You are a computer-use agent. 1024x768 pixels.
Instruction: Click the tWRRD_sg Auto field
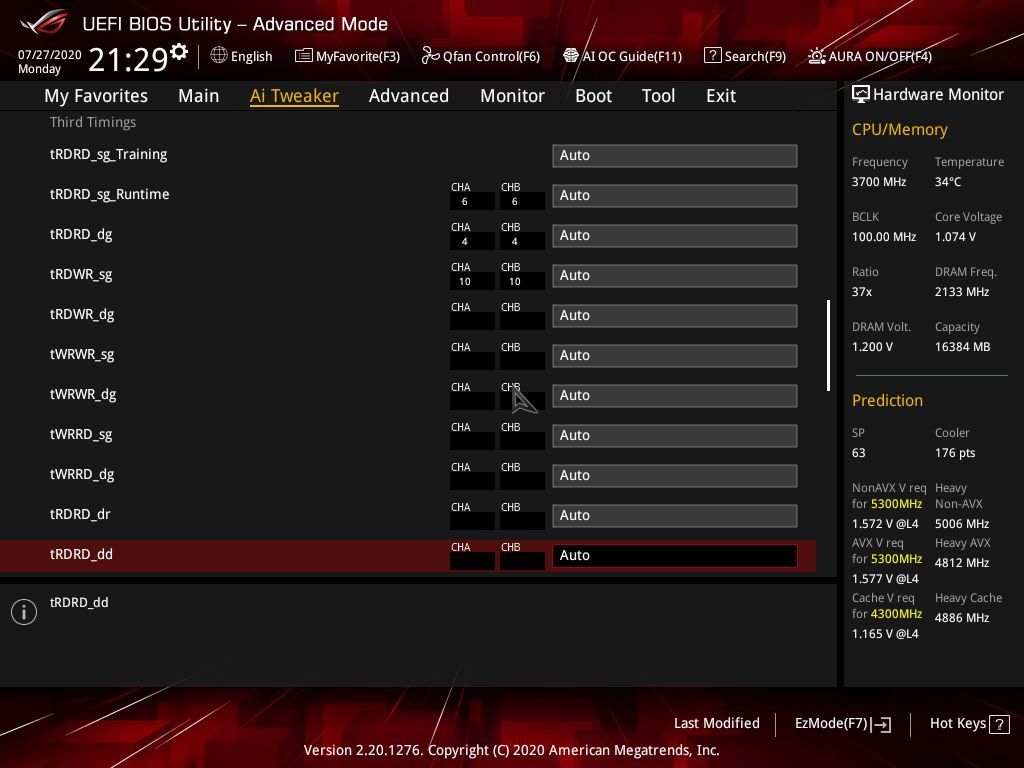click(x=675, y=436)
